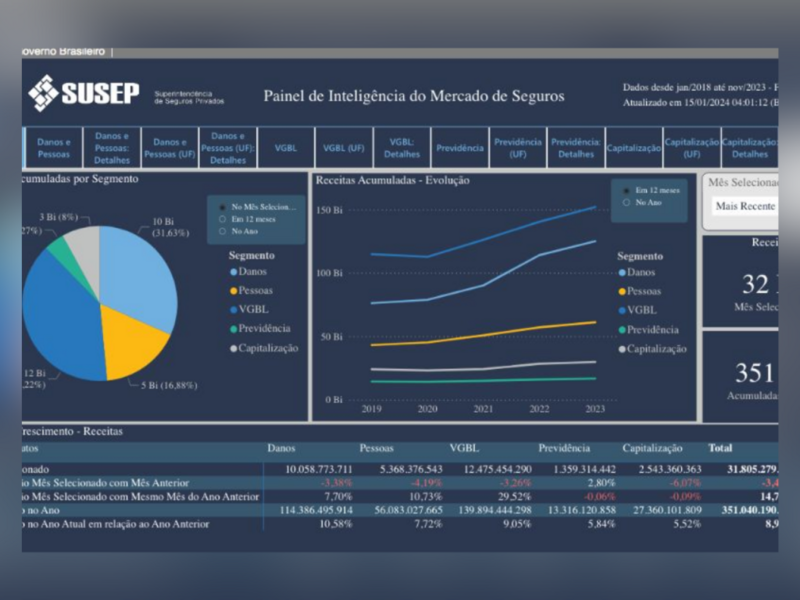Click the Capitalização legend marker beside the pie chart
800x600 pixels.
click(x=234, y=348)
